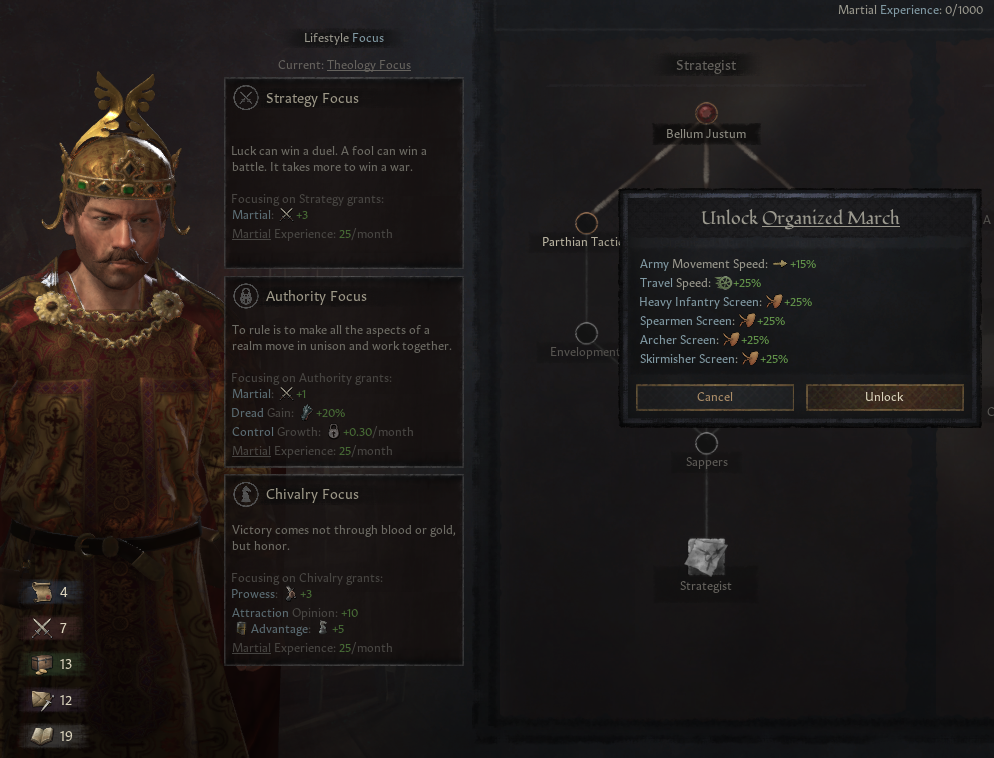994x758 pixels.
Task: Click the stewardship skill chest icon
Action: (42, 664)
